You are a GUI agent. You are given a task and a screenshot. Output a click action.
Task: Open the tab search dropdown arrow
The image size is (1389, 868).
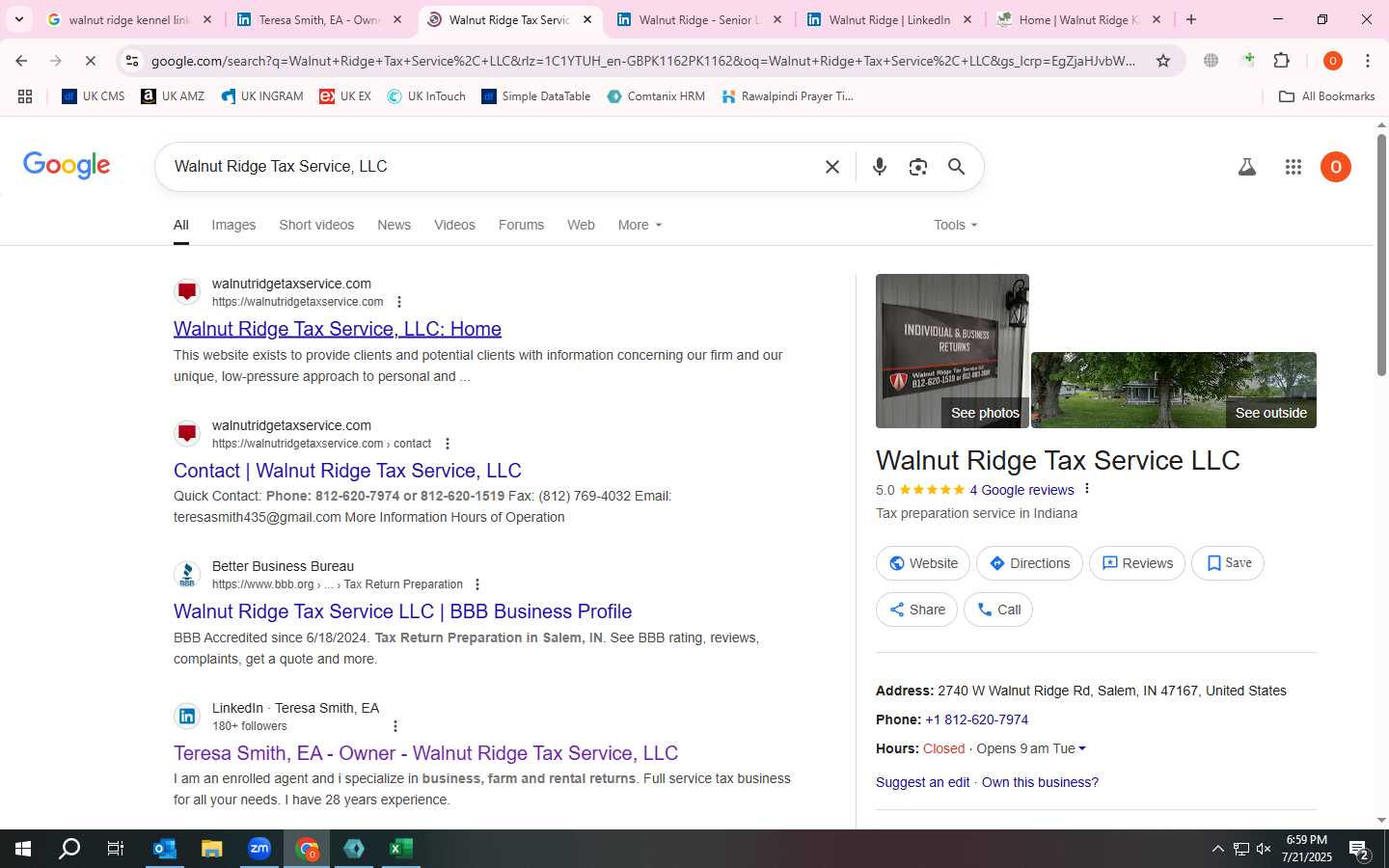18,19
